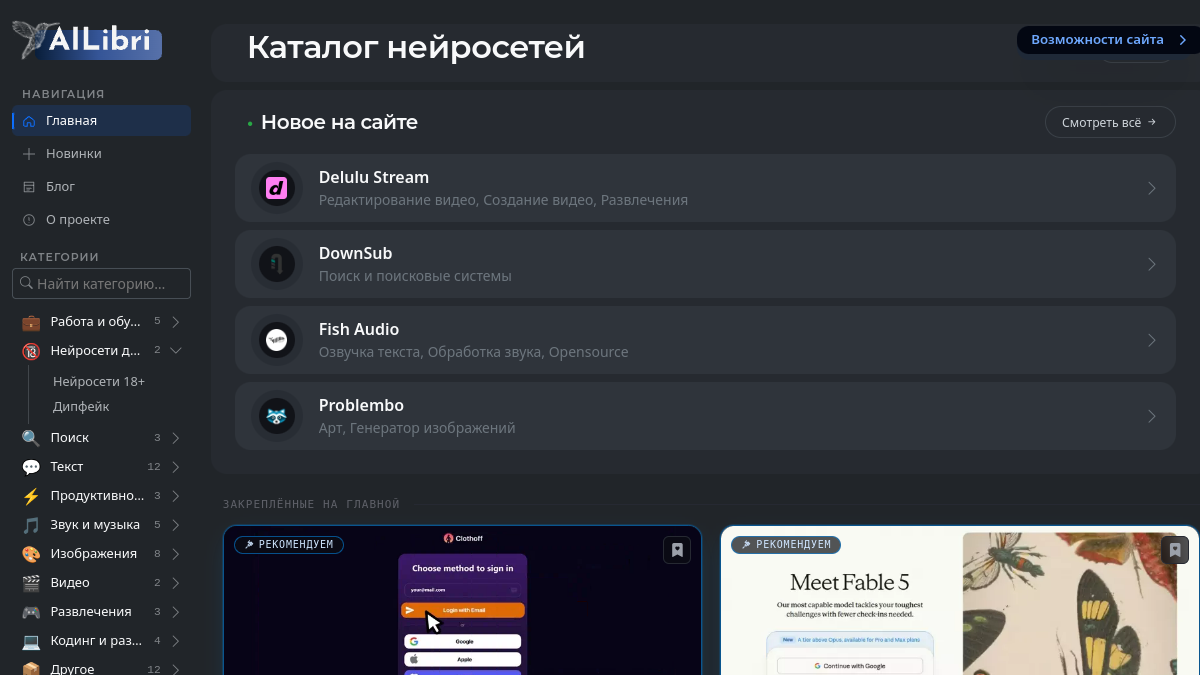Click the search icon in category field

(x=25, y=284)
